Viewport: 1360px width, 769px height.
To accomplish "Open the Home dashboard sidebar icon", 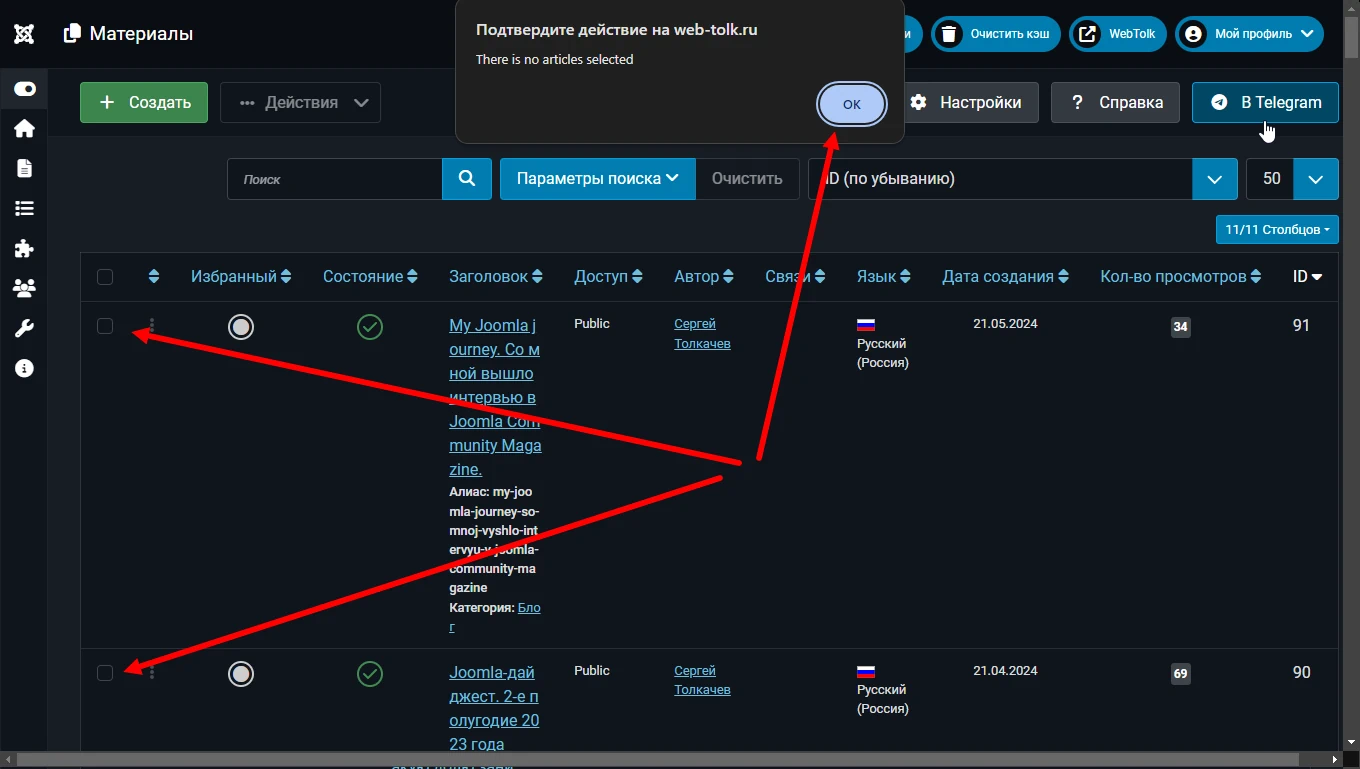I will 25,128.
